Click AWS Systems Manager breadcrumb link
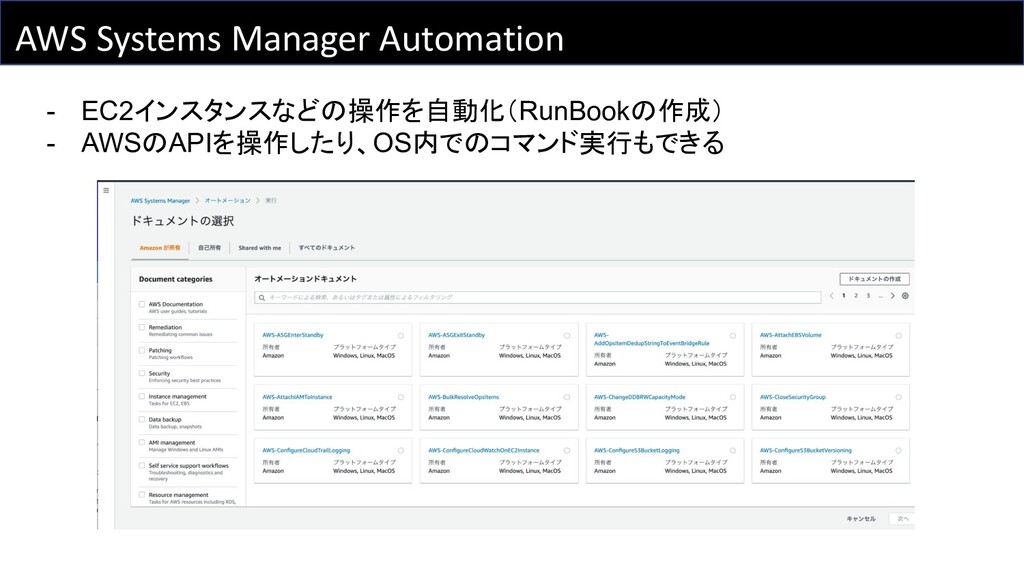Viewport: 1024px width, 576px height. click(x=160, y=201)
